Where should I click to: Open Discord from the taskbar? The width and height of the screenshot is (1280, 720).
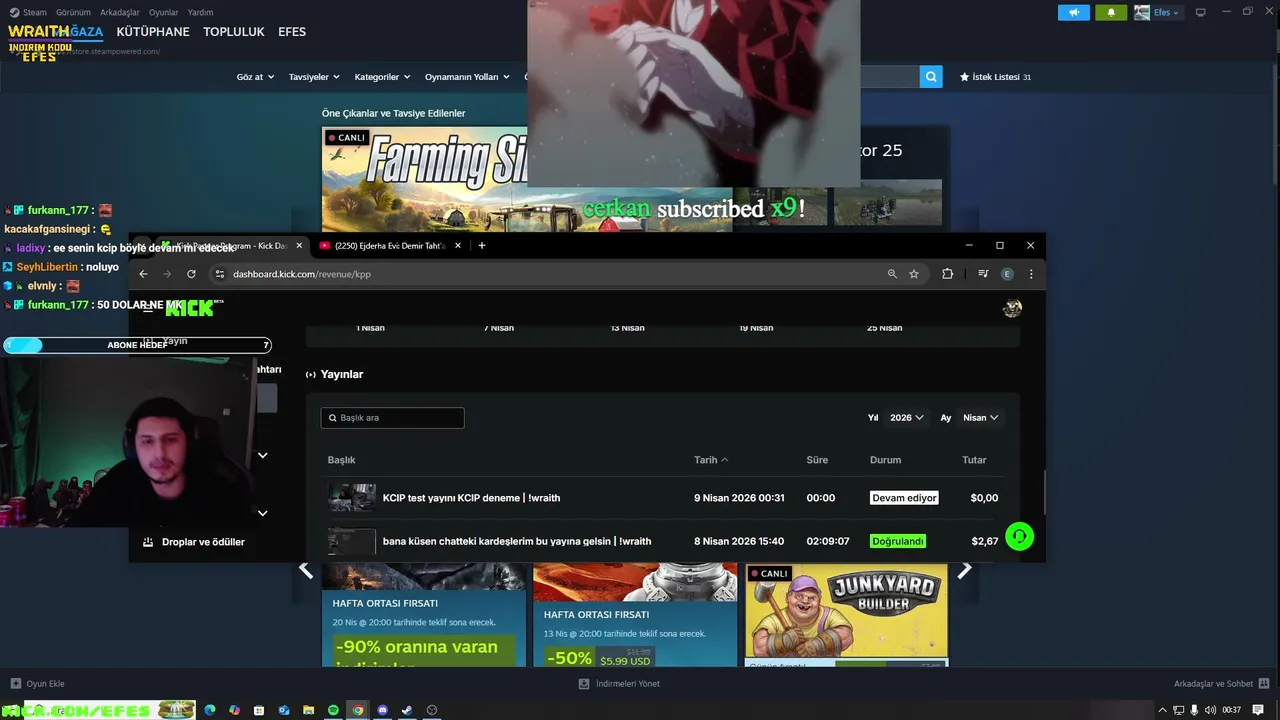tap(382, 710)
